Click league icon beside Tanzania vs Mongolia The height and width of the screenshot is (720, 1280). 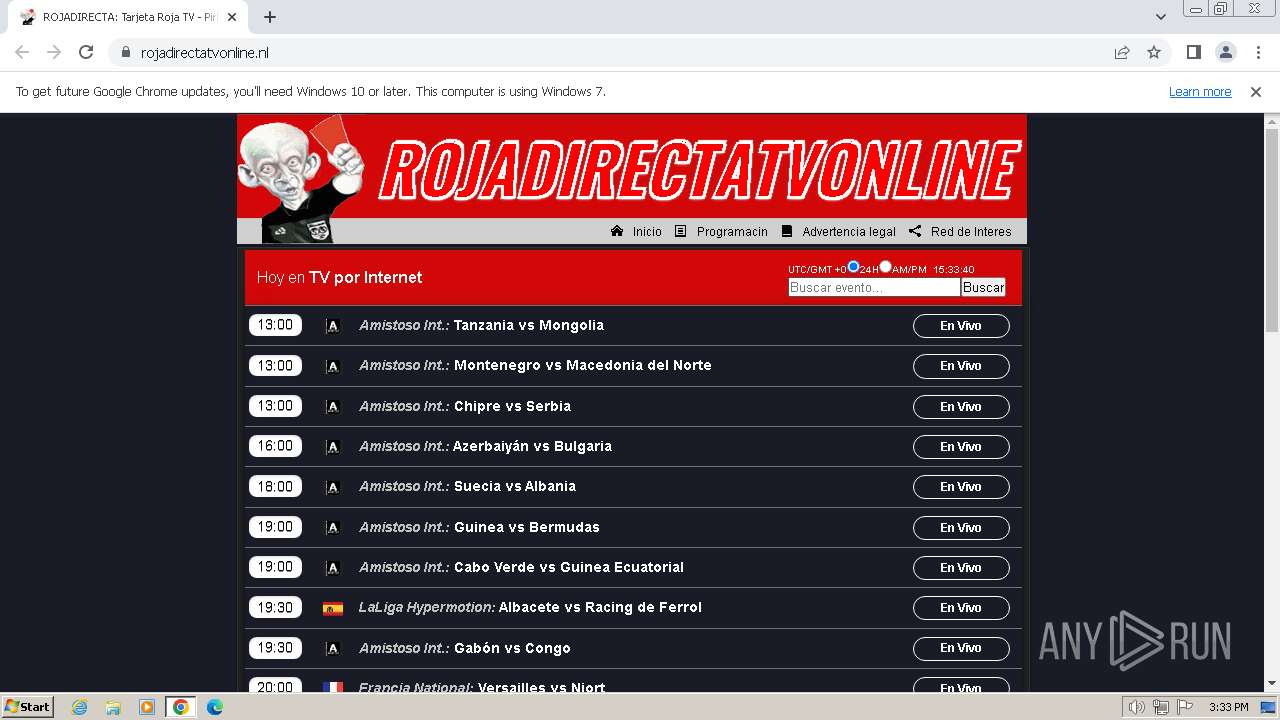point(333,326)
